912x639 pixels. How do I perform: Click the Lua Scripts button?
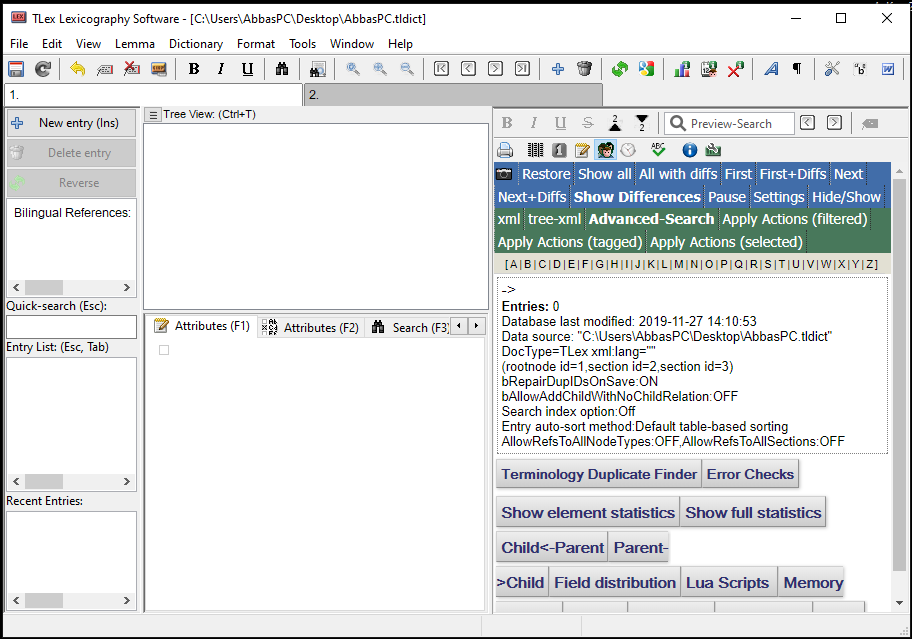pyautogui.click(x=728, y=583)
